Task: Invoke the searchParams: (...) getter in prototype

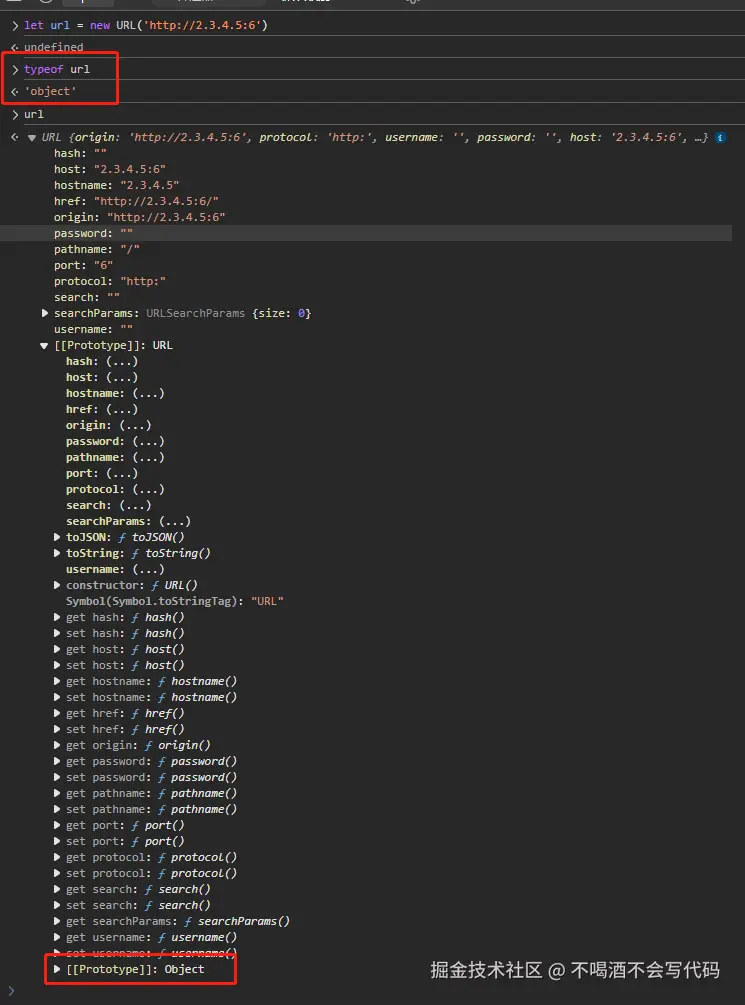Action: click(174, 522)
